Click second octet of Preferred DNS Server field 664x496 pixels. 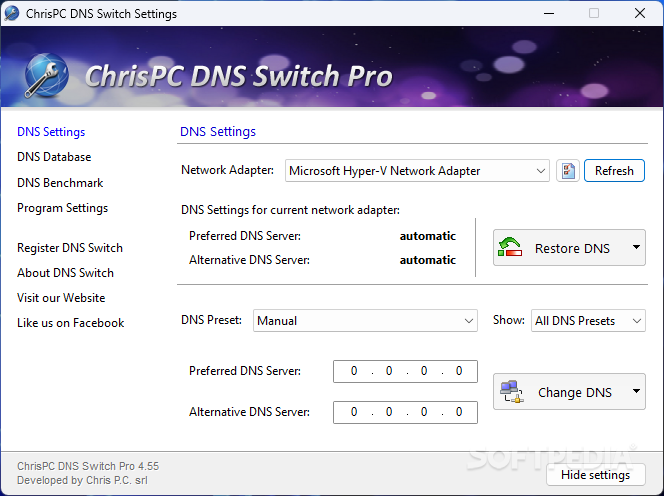click(x=389, y=371)
